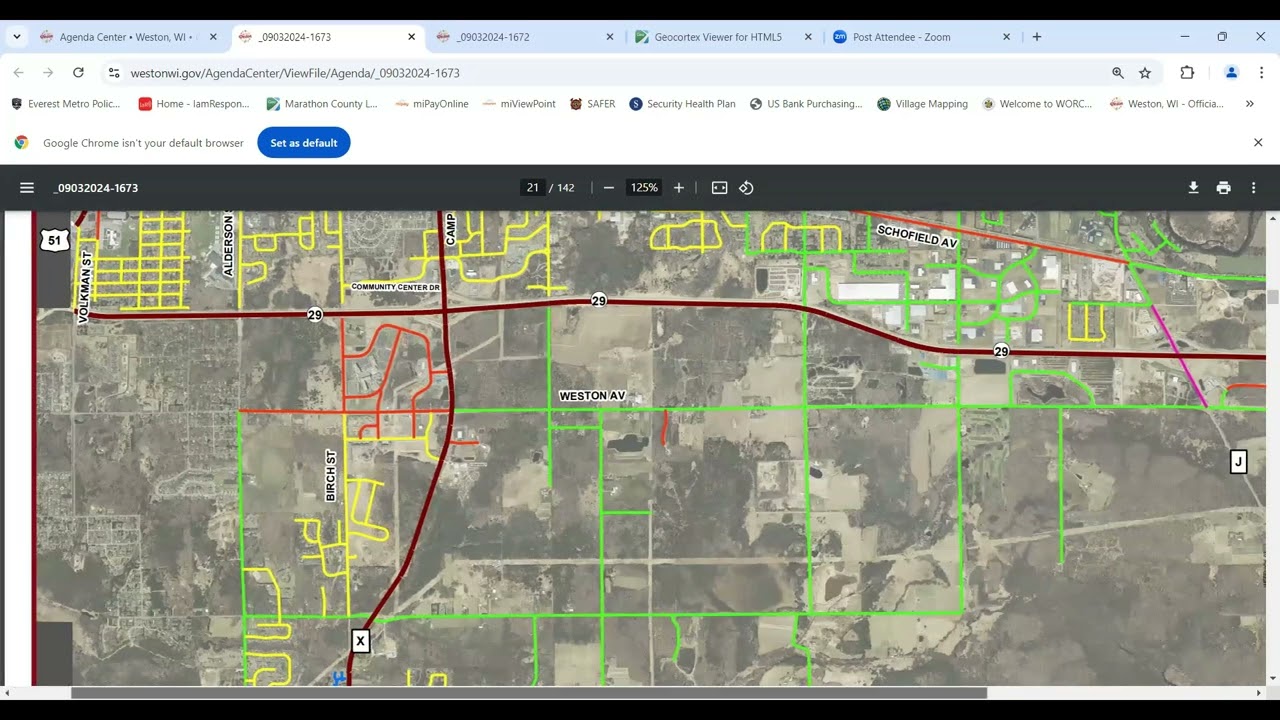The height and width of the screenshot is (720, 1280).
Task: Print the PDF document
Action: tap(1223, 188)
